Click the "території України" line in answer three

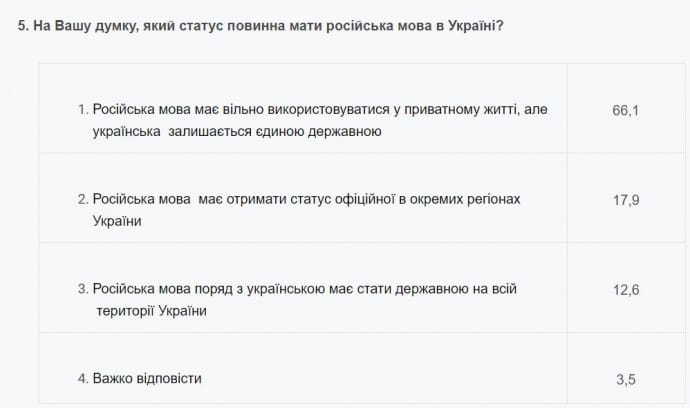150,311
